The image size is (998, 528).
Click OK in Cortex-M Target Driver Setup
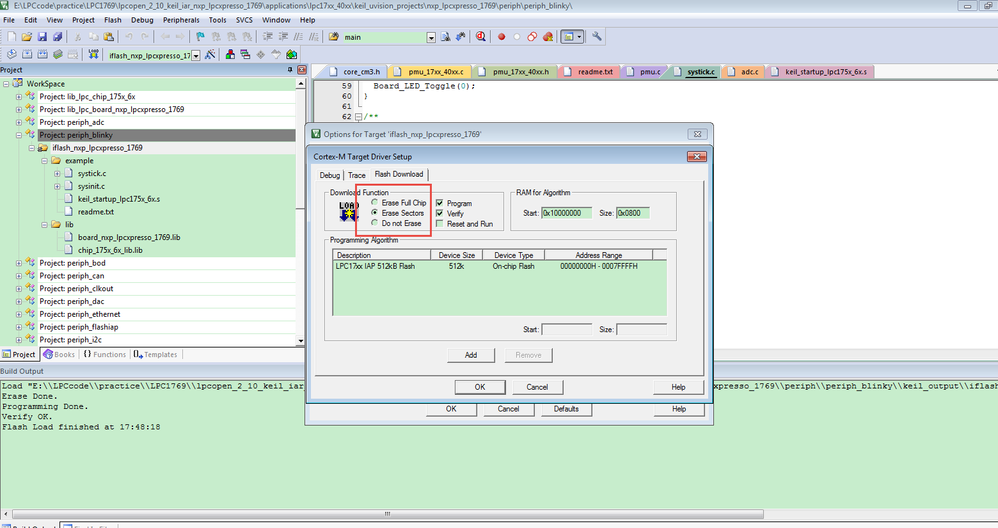coord(480,387)
